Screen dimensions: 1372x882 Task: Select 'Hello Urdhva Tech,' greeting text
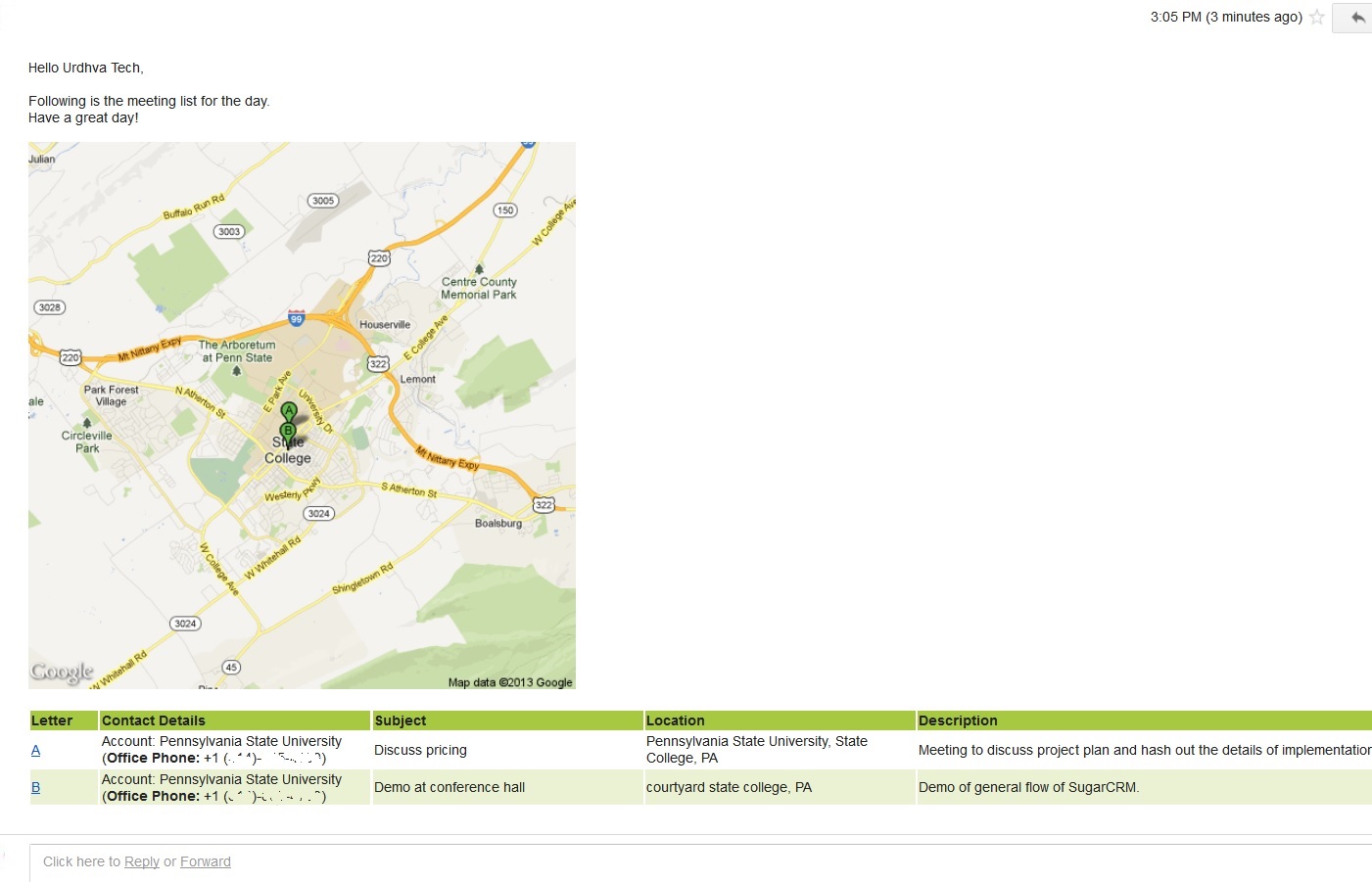[85, 68]
